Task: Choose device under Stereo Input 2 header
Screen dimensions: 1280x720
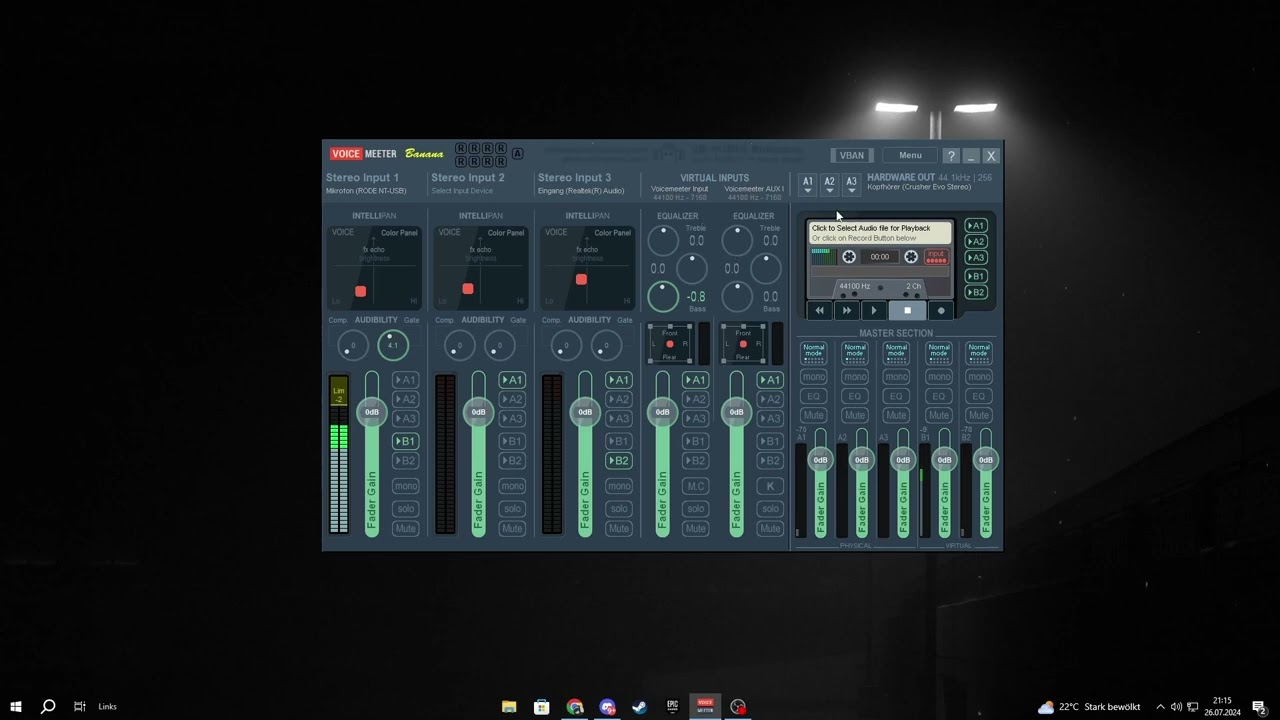Action: [462, 191]
